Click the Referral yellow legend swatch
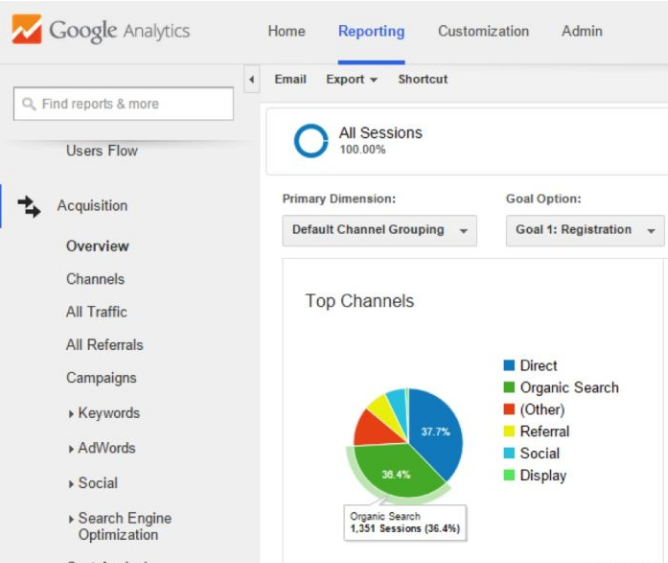Viewport: 668px width, 563px height. (509, 431)
